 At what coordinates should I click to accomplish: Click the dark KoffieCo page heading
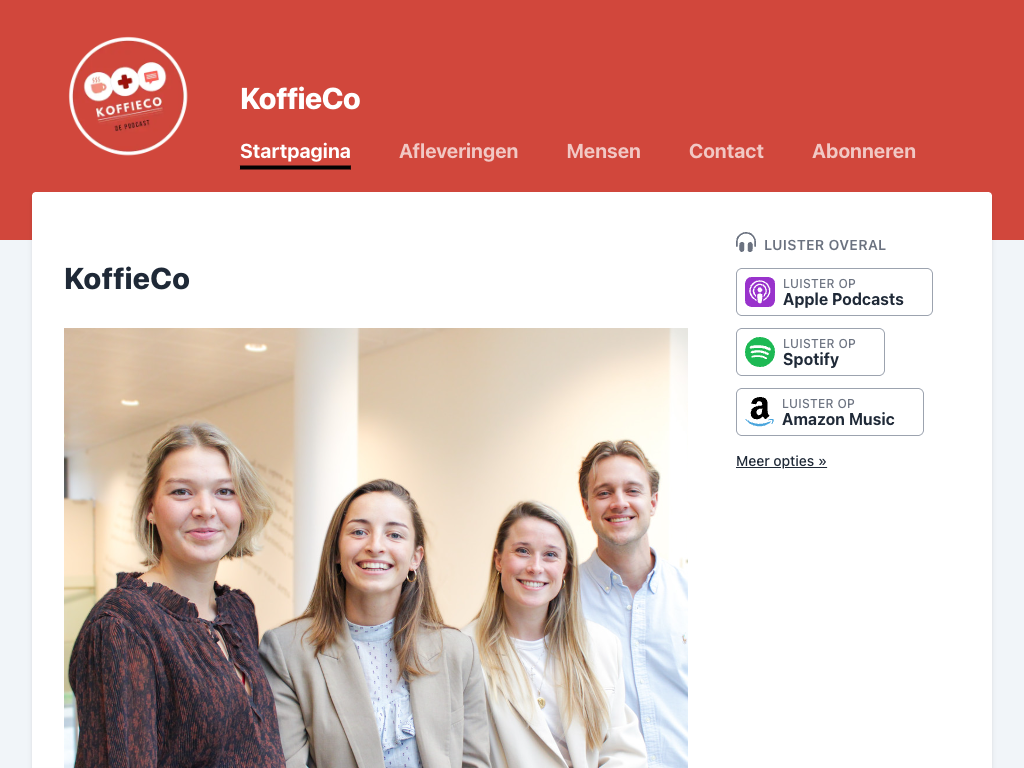[x=127, y=279]
